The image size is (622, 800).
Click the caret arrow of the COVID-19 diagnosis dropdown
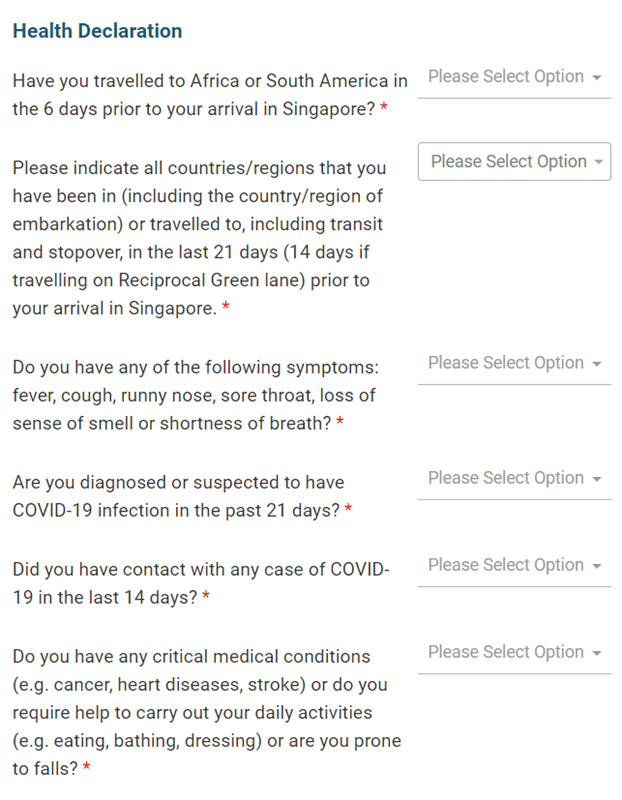596,480
